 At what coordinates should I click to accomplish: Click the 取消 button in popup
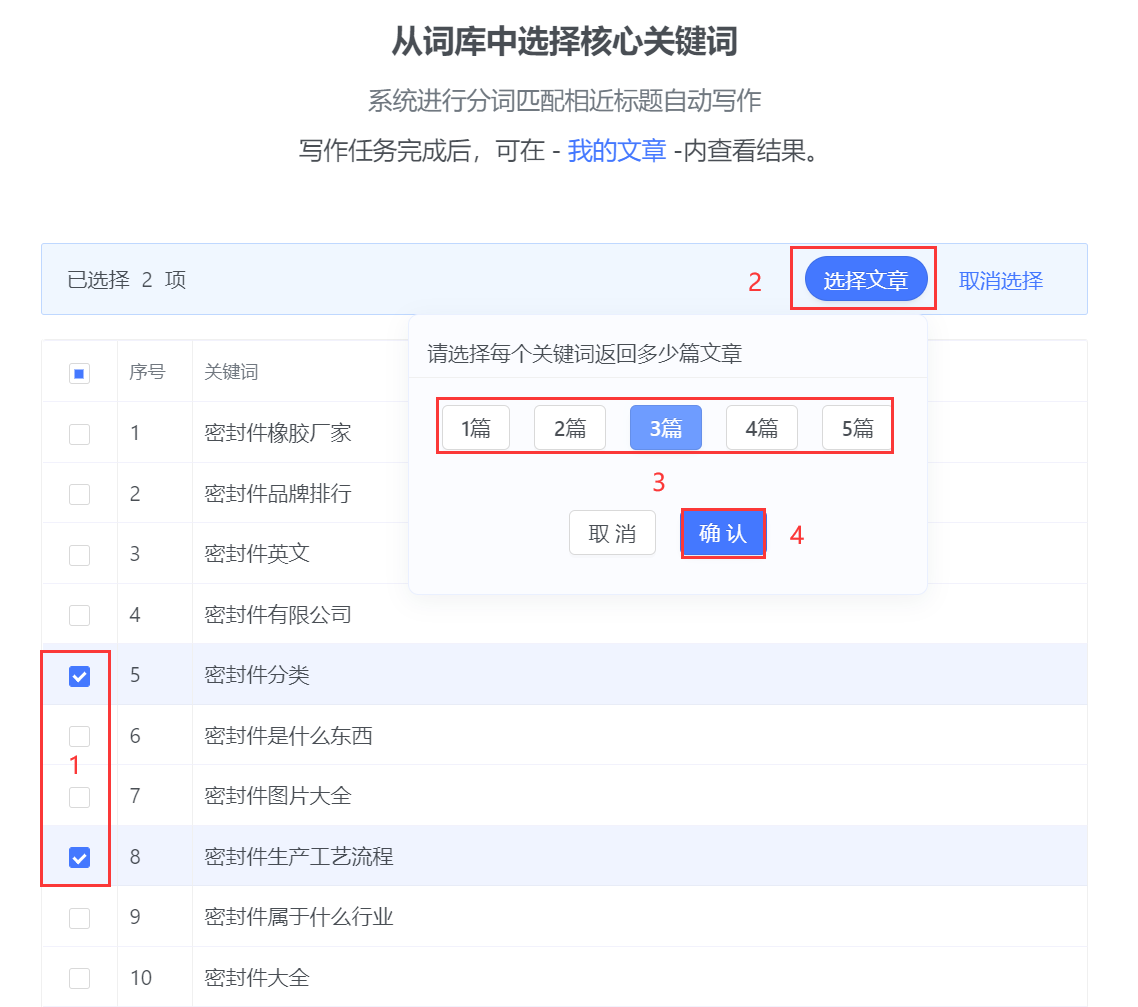pos(612,533)
